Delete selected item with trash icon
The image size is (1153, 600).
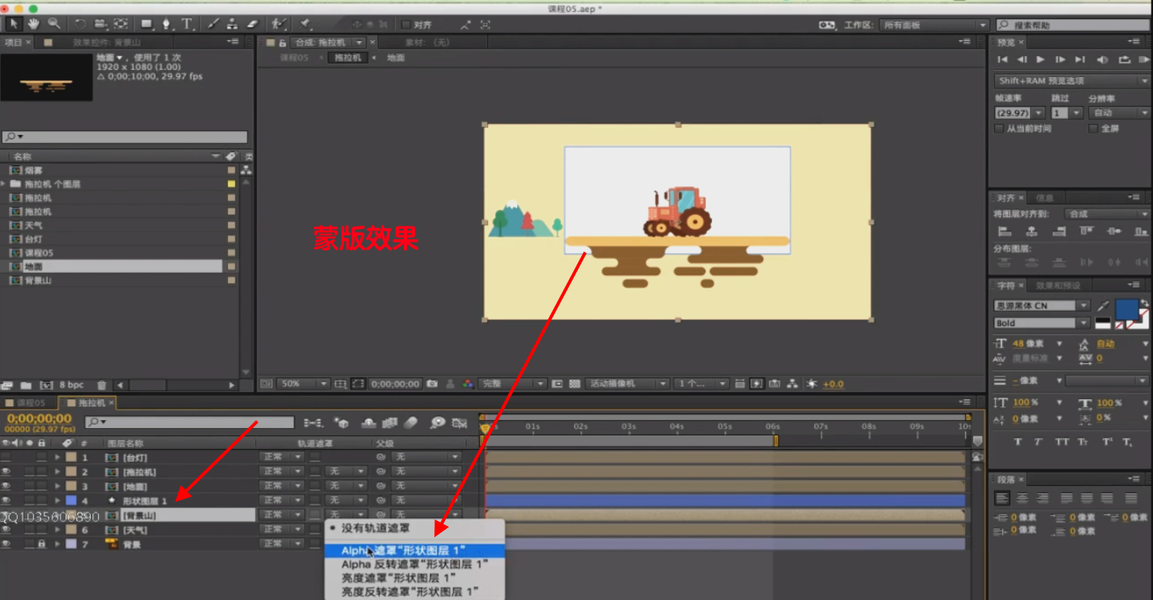tap(101, 385)
